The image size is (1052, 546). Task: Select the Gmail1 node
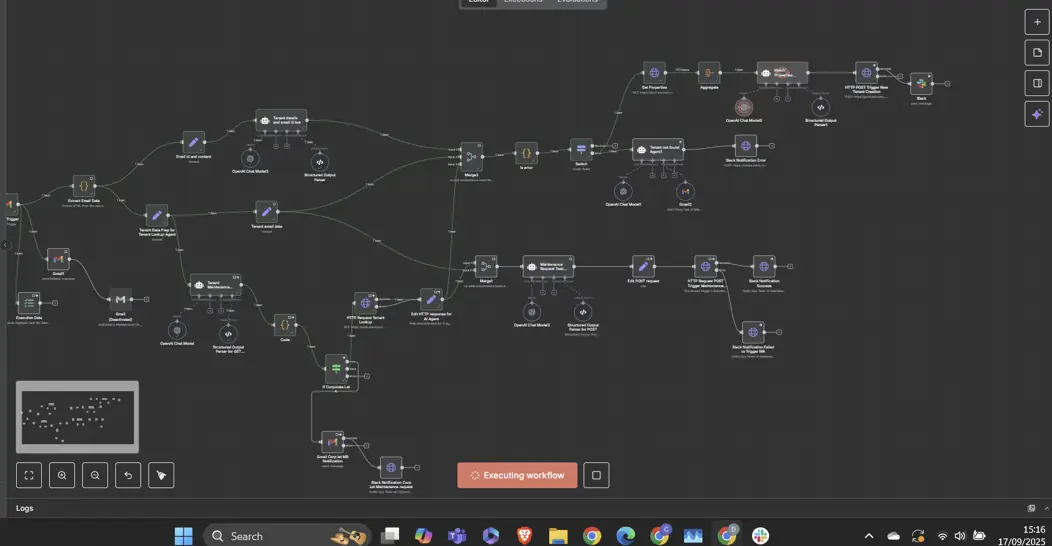coord(58,259)
